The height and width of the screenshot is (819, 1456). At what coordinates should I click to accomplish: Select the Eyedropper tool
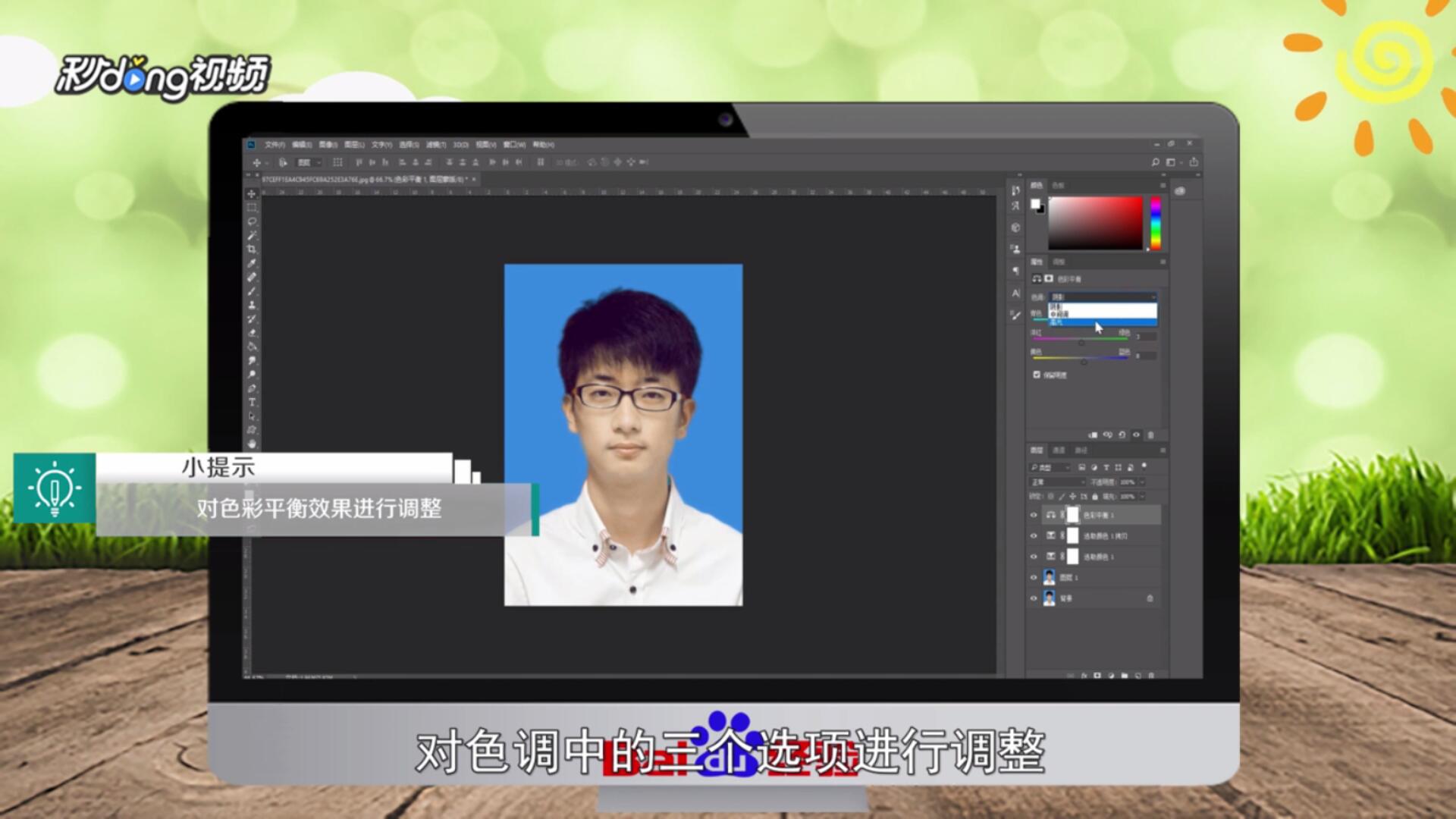(252, 262)
